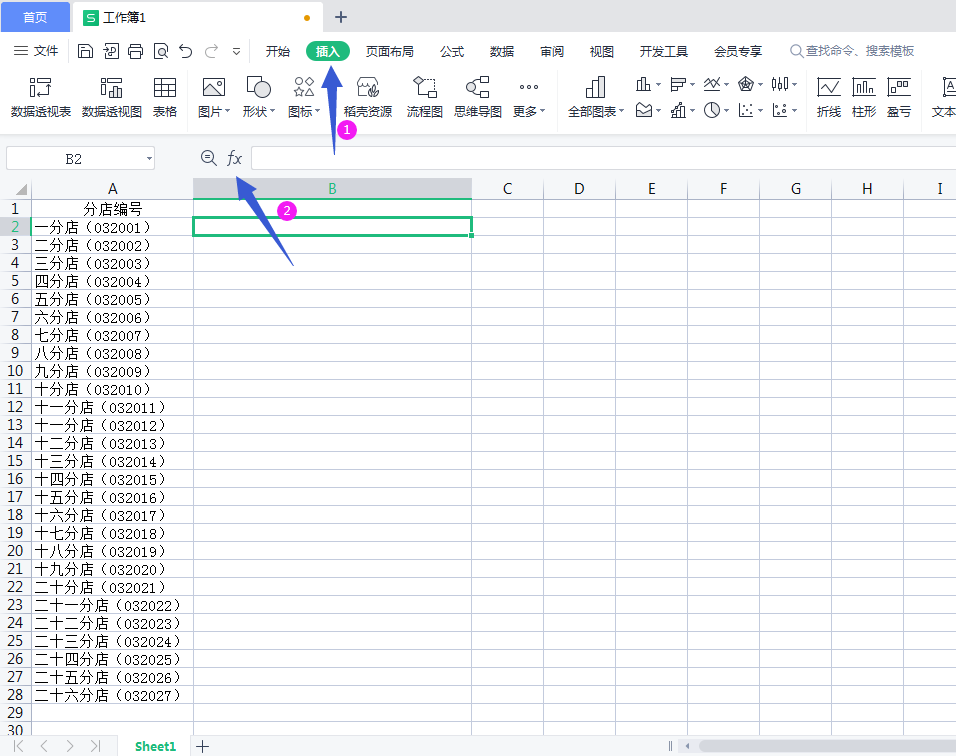Screen dimensions: 956x756
Task: Expand the Name Box dropdown arrow
Action: (x=149, y=159)
